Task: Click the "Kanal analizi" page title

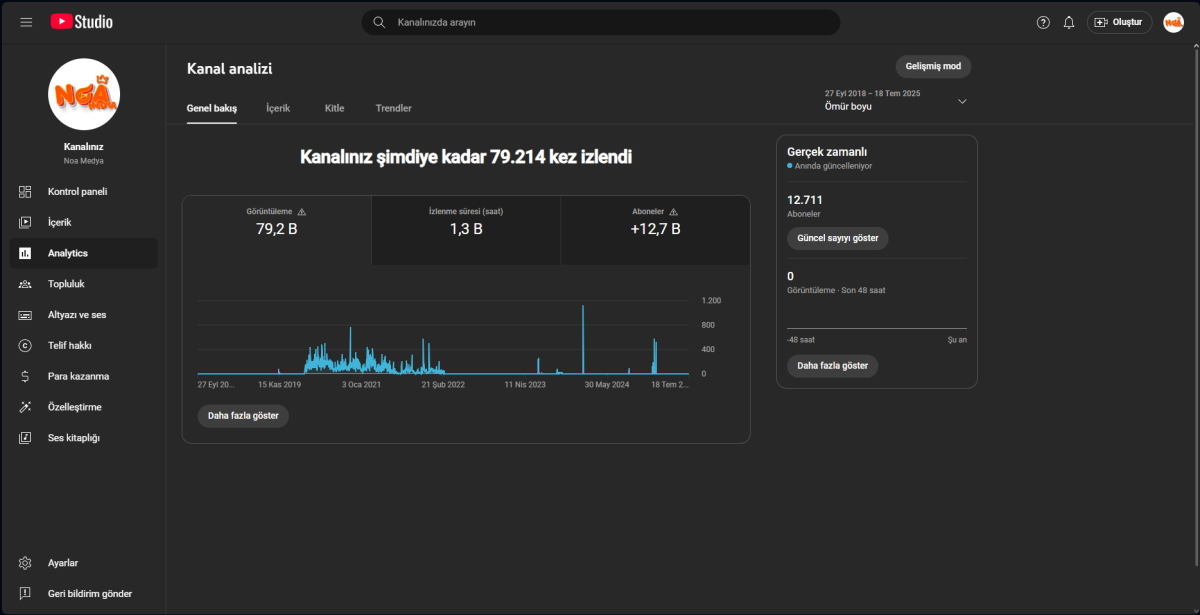Action: pyautogui.click(x=230, y=69)
